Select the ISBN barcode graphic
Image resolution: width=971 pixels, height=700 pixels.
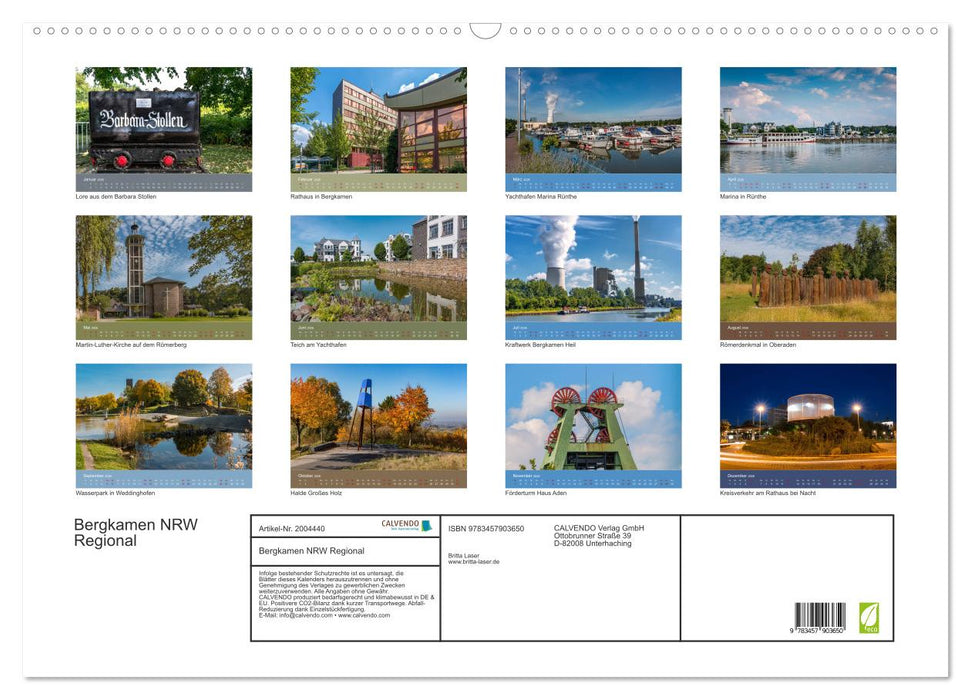point(820,614)
